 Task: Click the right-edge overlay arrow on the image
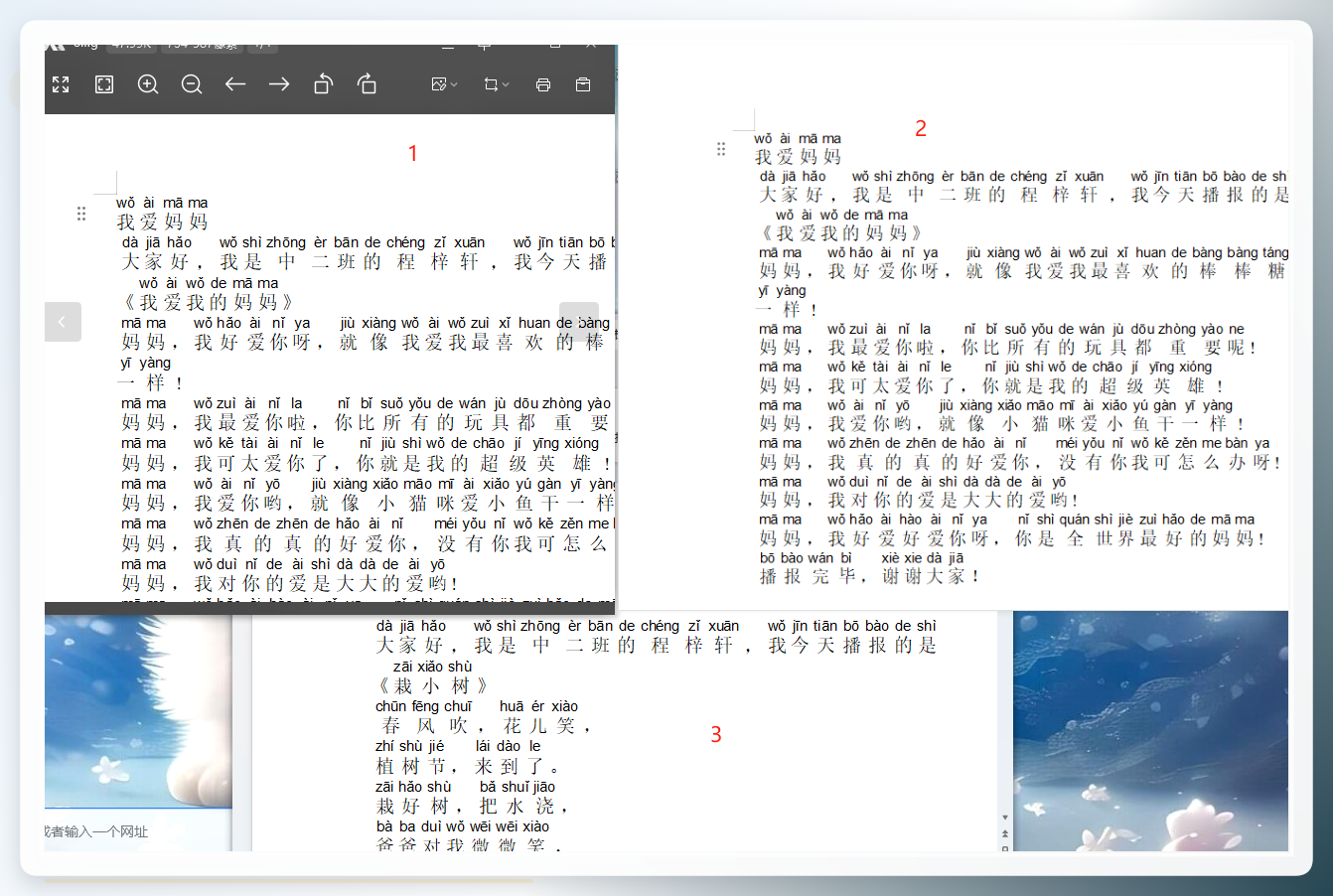pos(579,322)
